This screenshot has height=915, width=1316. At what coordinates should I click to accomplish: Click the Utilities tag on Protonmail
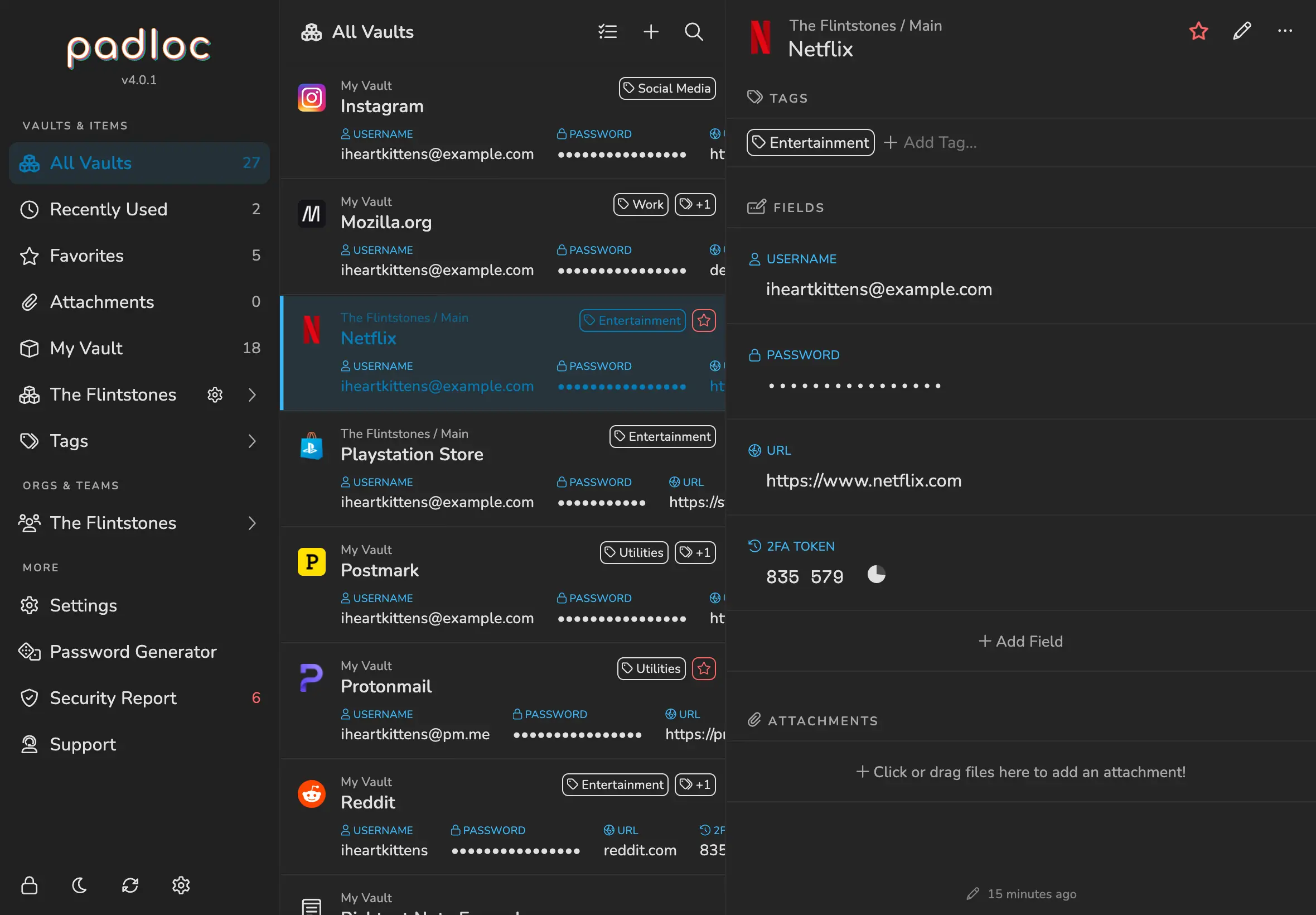coord(651,668)
